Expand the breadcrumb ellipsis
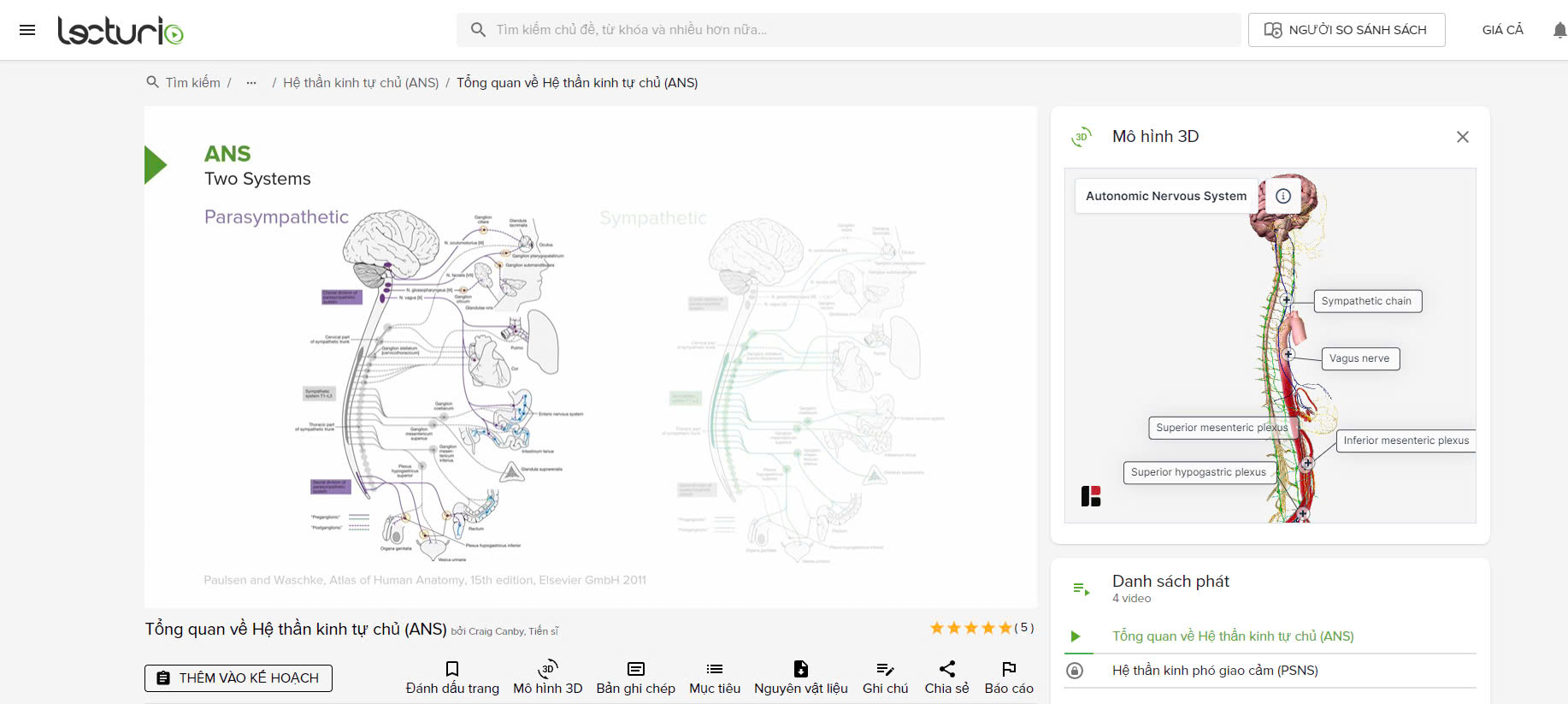The width and height of the screenshot is (1568, 704). [x=251, y=83]
